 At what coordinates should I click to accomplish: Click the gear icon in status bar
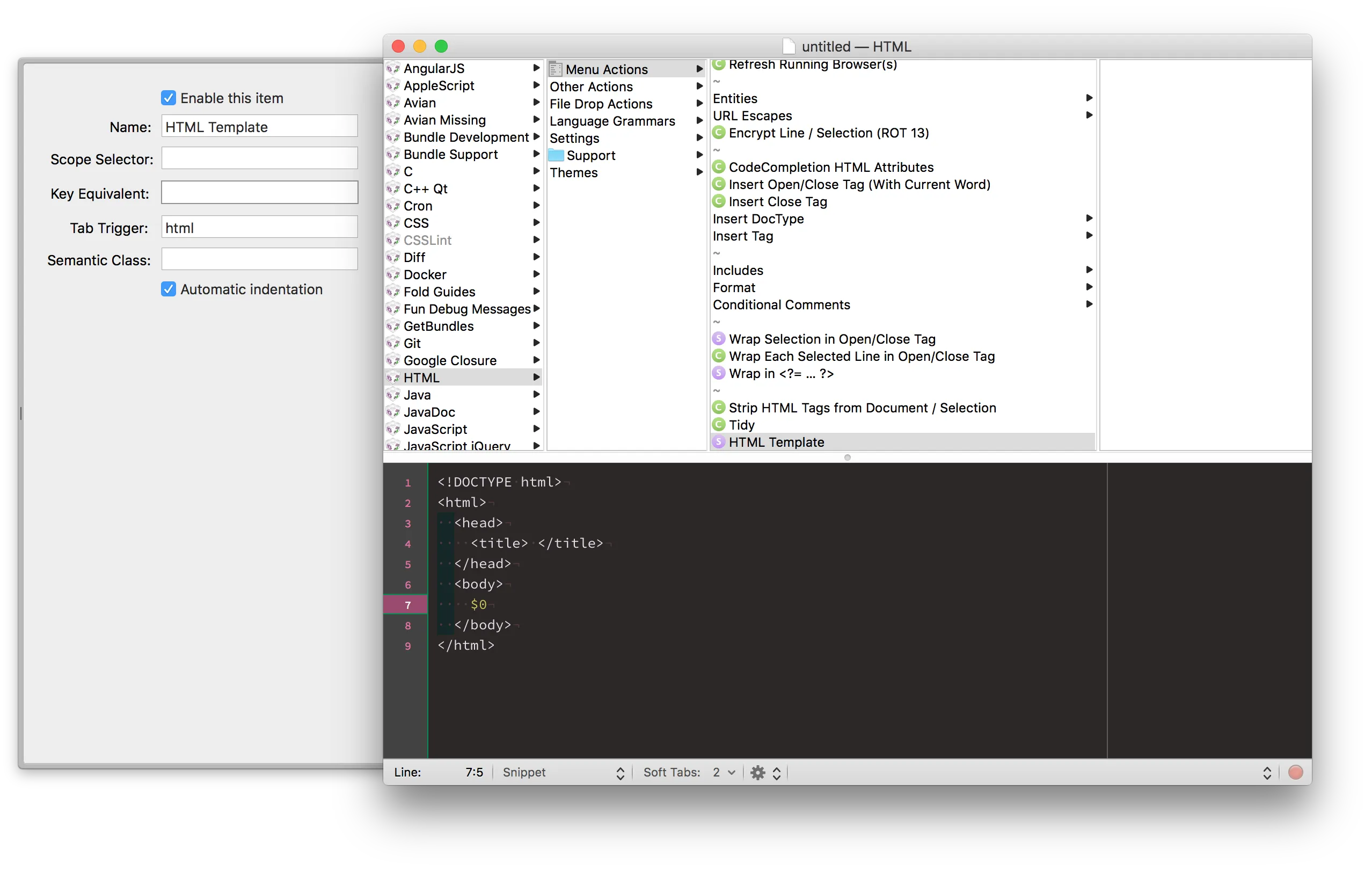(757, 772)
